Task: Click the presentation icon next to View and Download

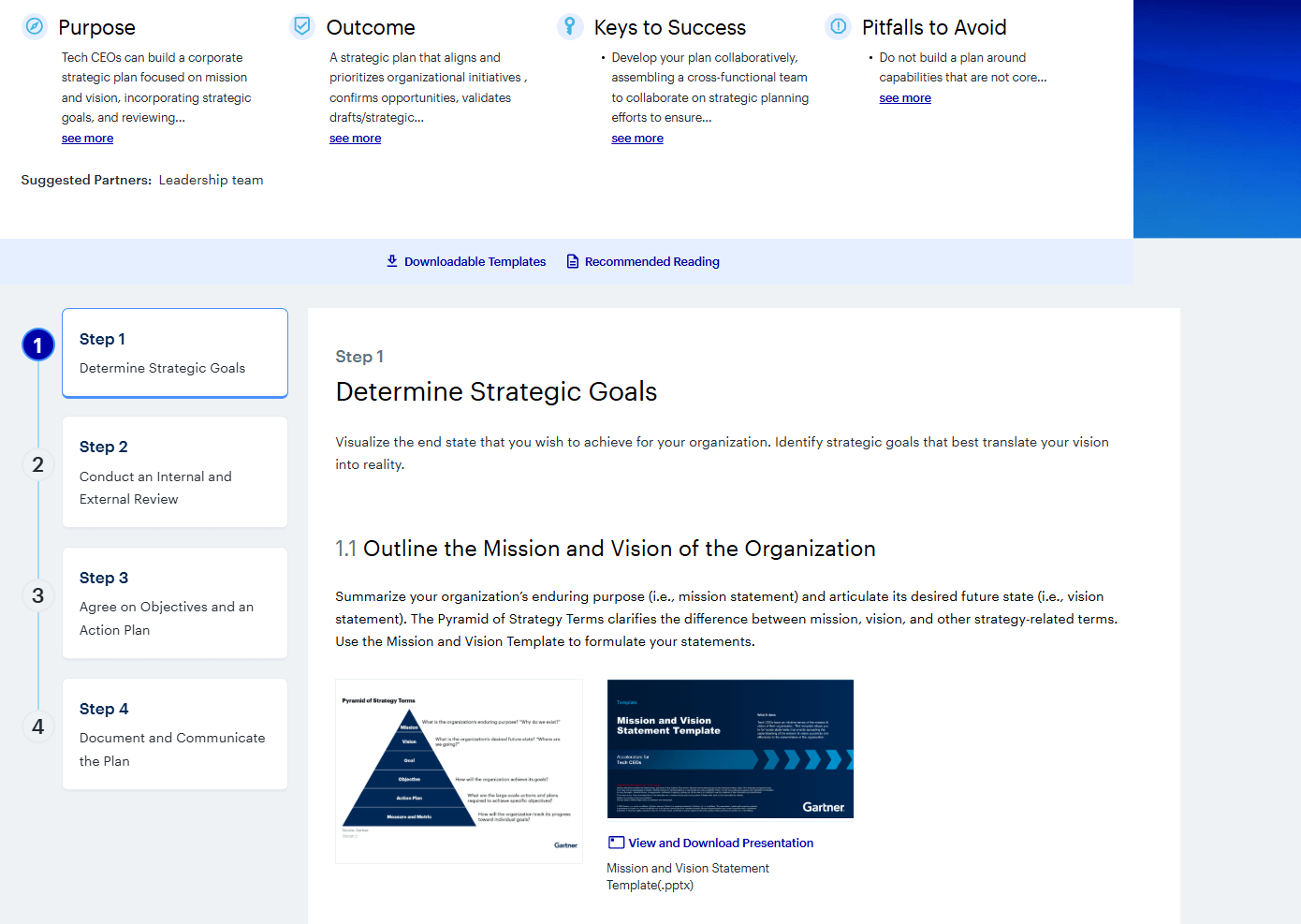Action: click(616, 842)
